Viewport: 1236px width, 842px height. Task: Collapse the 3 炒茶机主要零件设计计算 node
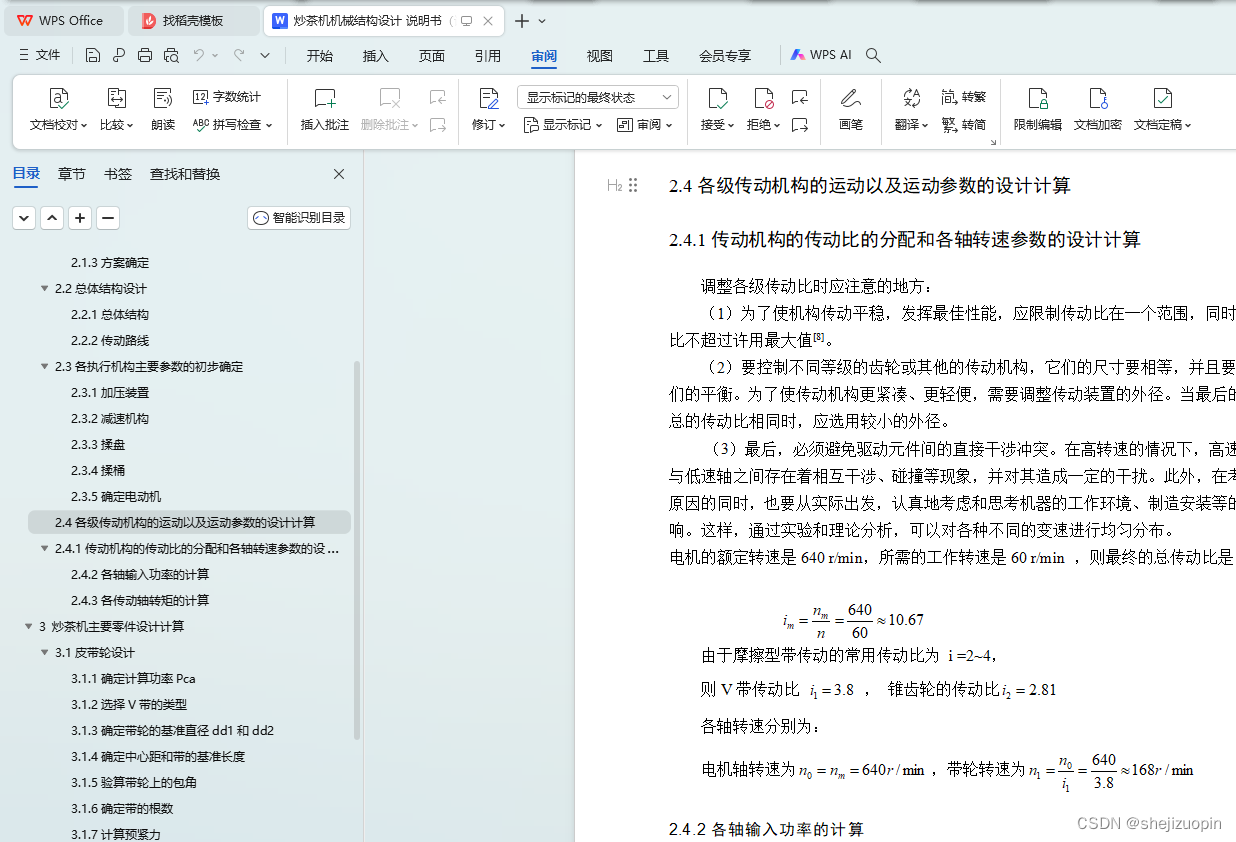tap(28, 626)
